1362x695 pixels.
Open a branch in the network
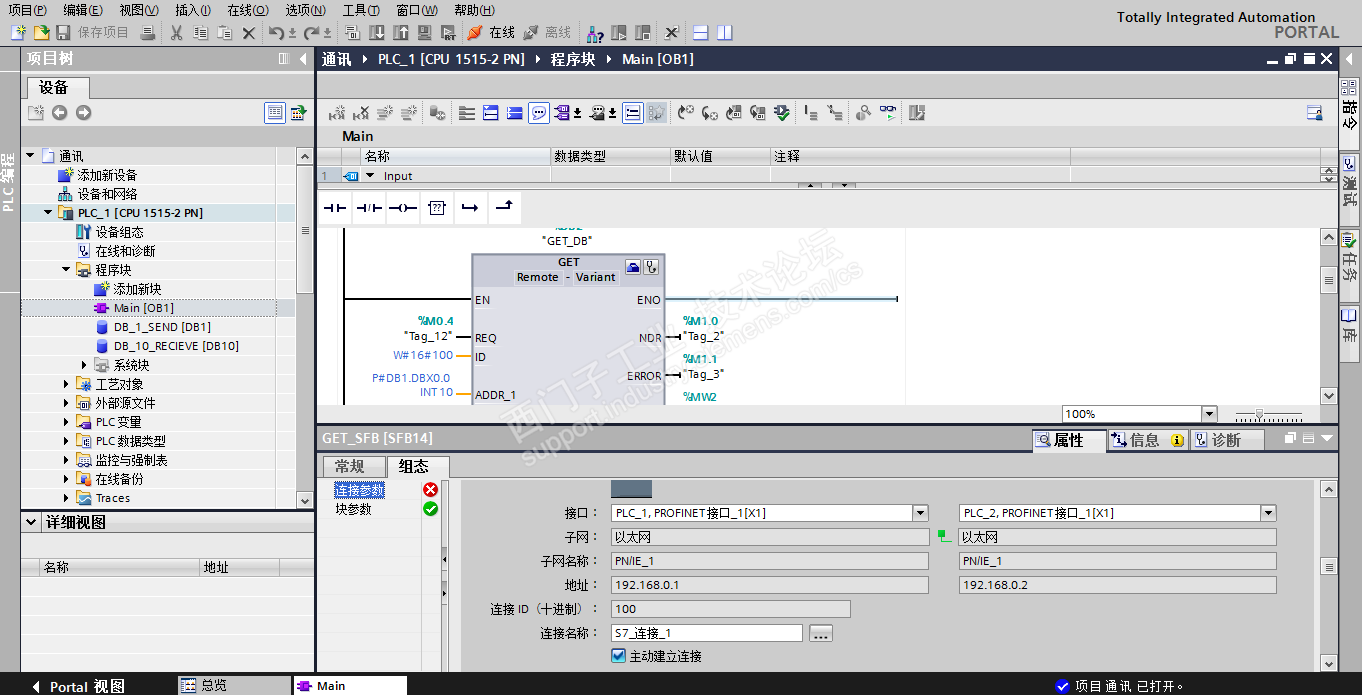(x=470, y=208)
